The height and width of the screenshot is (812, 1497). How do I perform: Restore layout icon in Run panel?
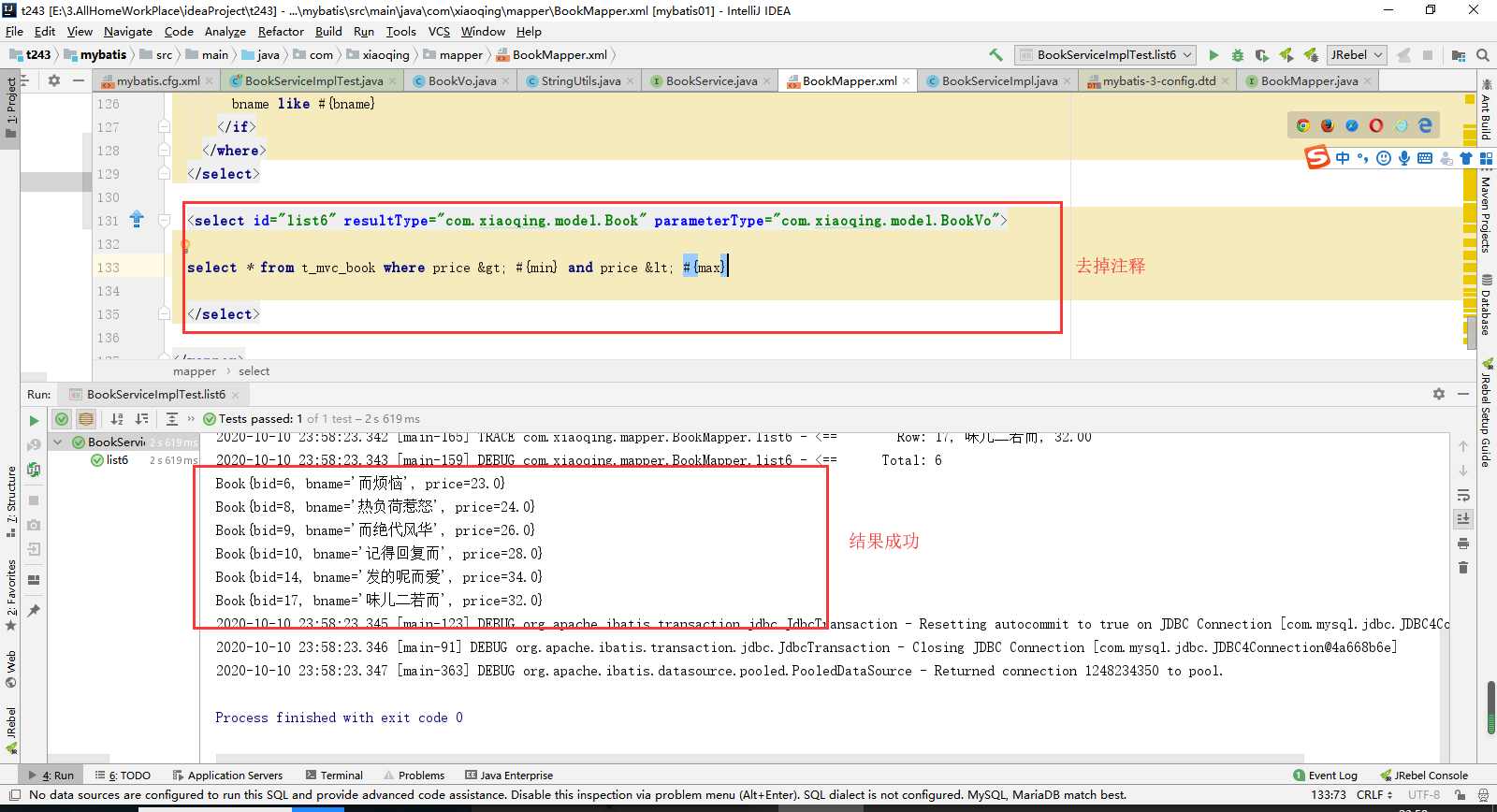(x=34, y=579)
